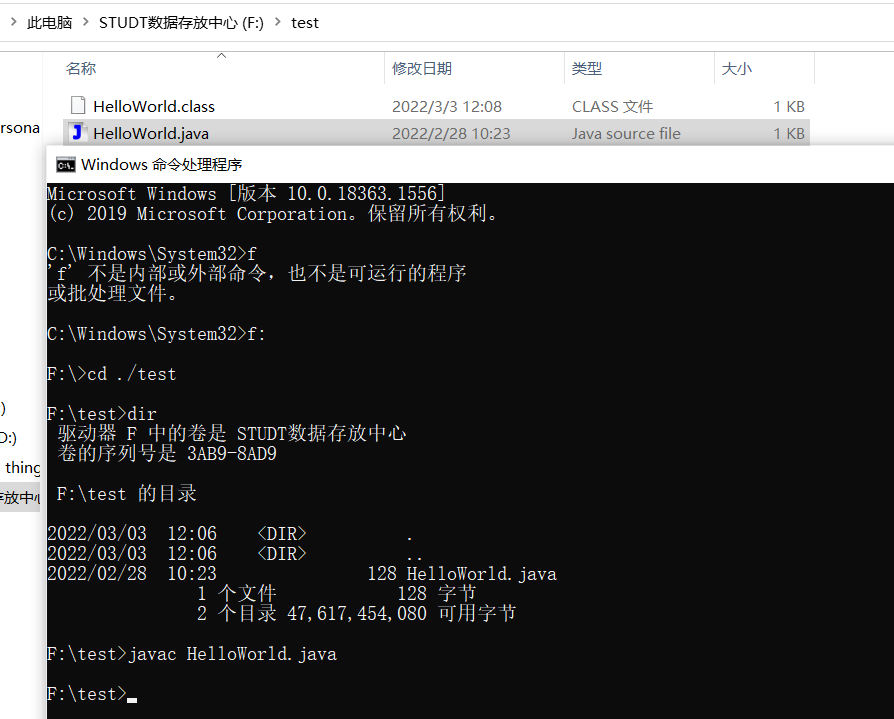Click the C:\Windows\System32>f: command line

[x=156, y=334]
